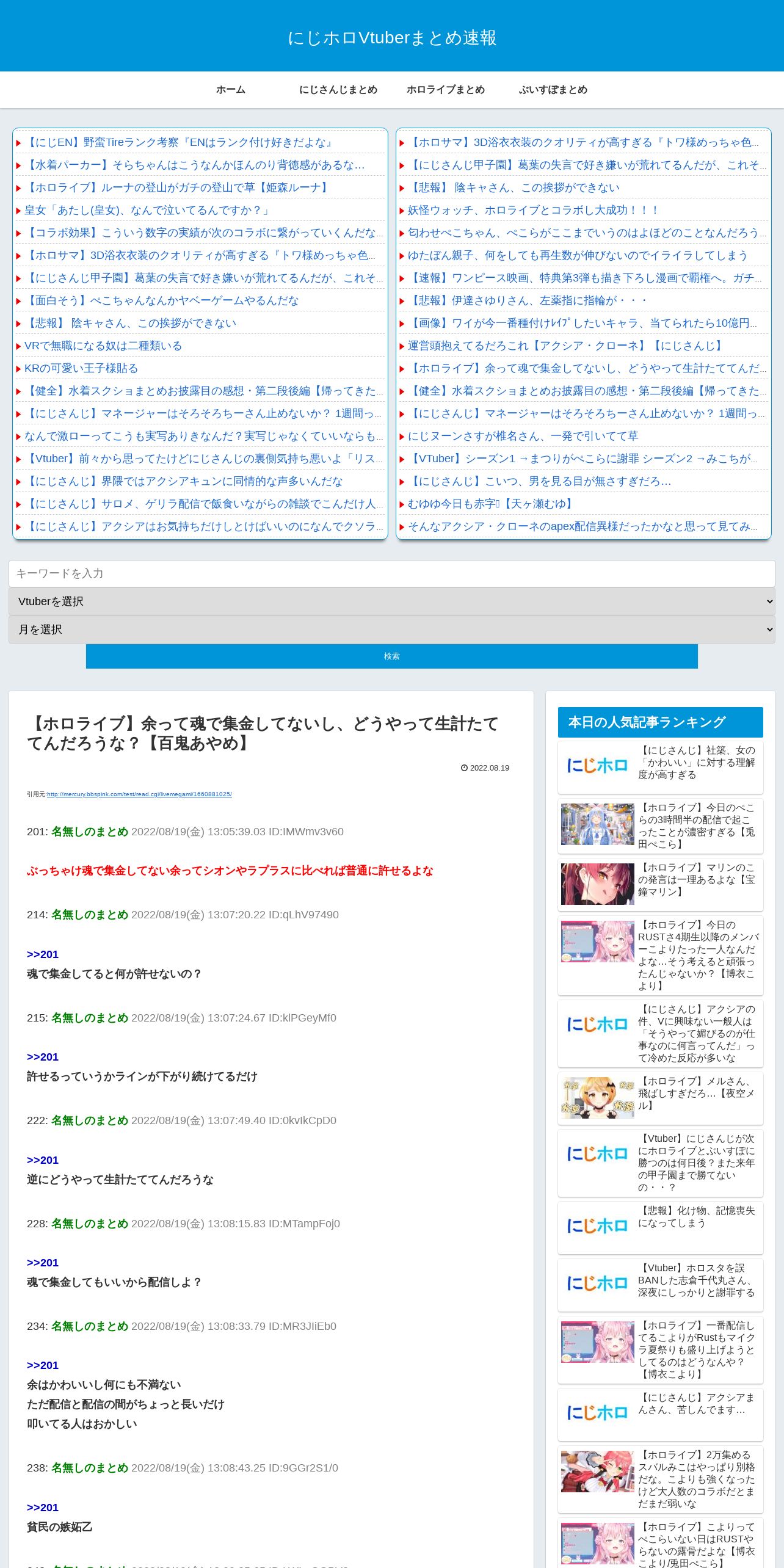This screenshot has width=784, height=1568.
Task: Expand the Vtuberを選択 dropdown
Action: [392, 601]
